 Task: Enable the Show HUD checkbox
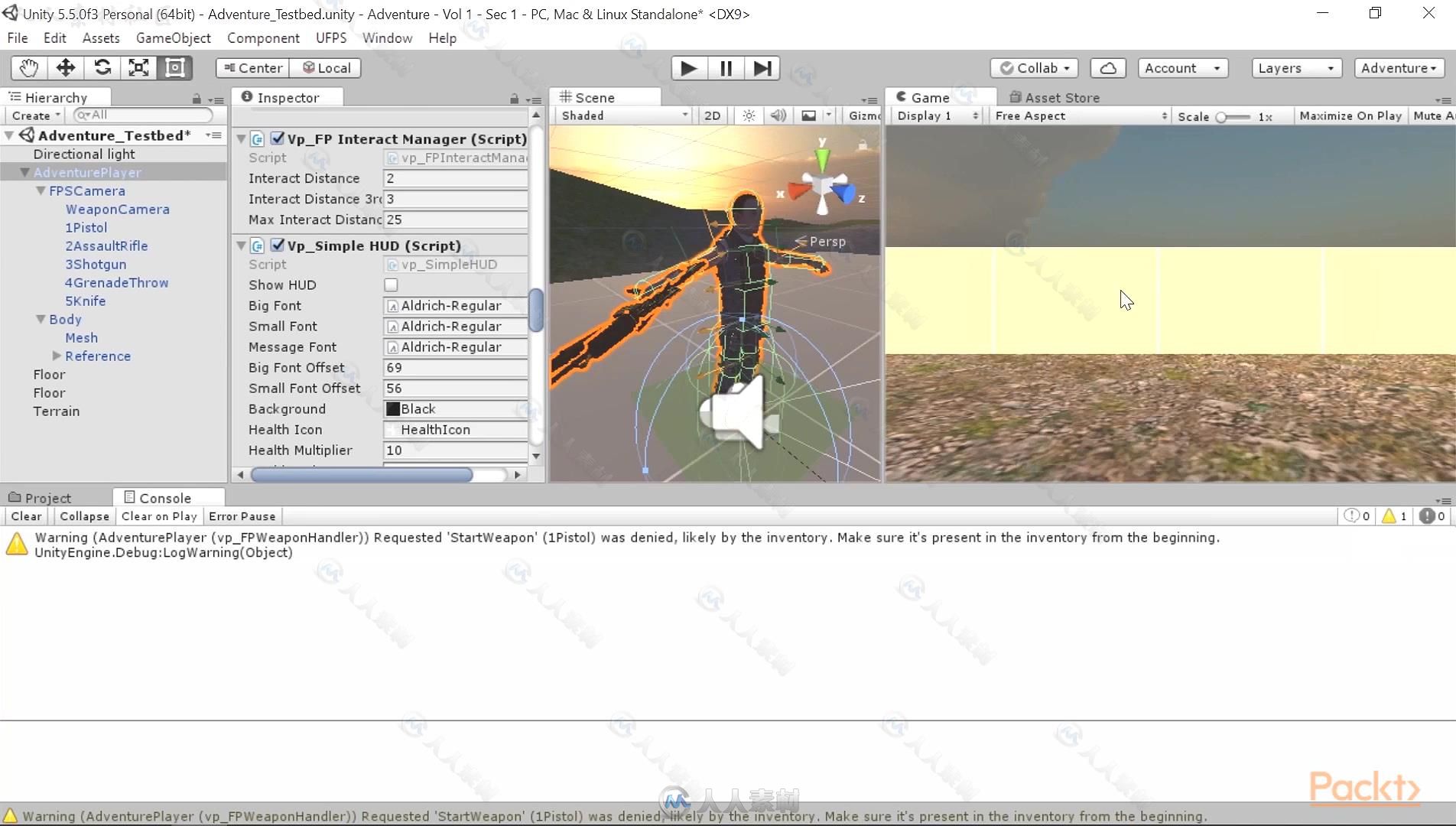tap(391, 285)
